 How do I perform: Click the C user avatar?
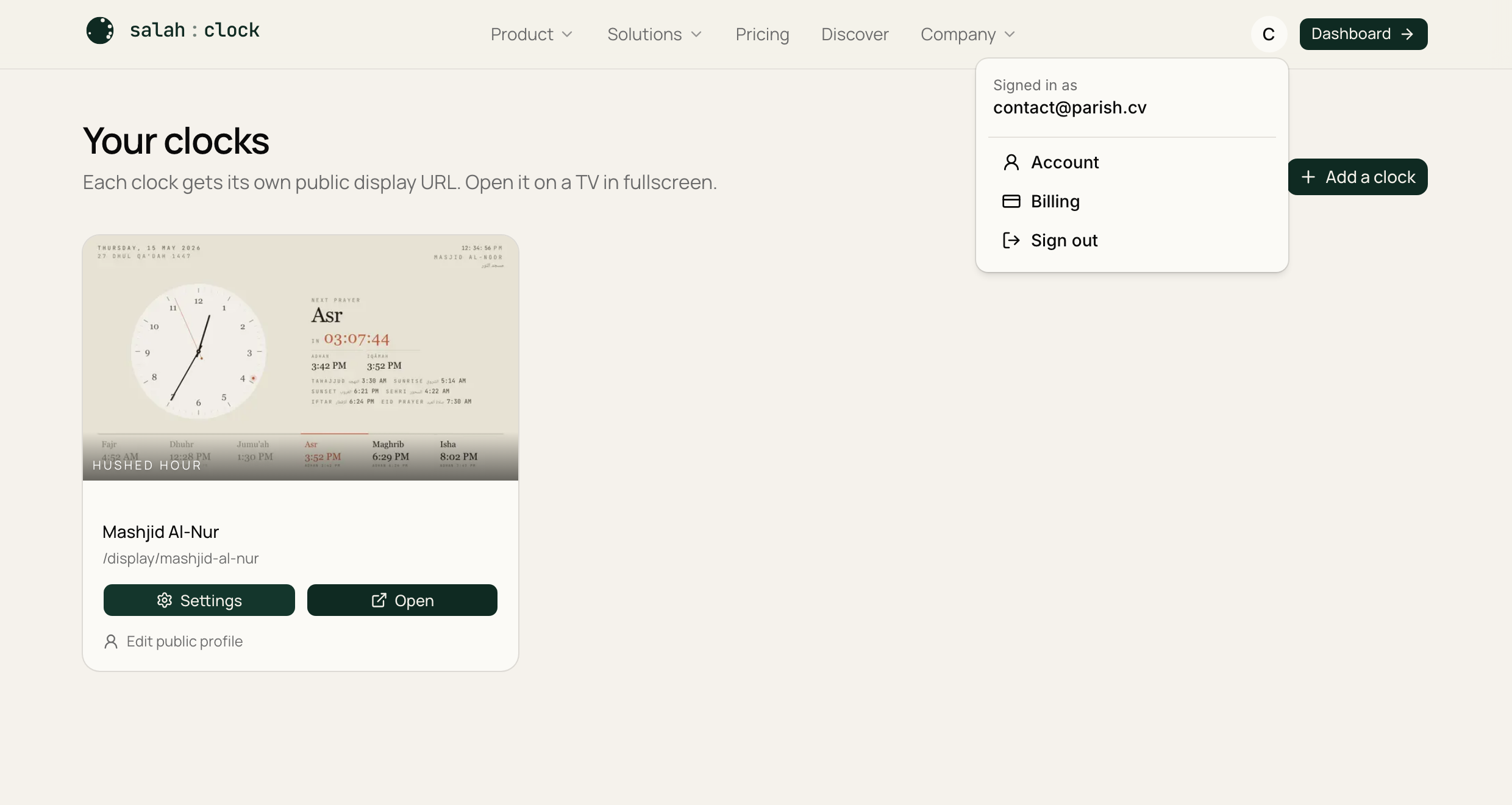coord(1269,34)
